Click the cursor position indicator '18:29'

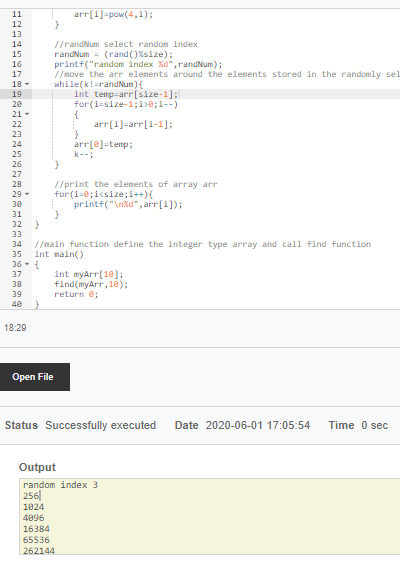(15, 328)
